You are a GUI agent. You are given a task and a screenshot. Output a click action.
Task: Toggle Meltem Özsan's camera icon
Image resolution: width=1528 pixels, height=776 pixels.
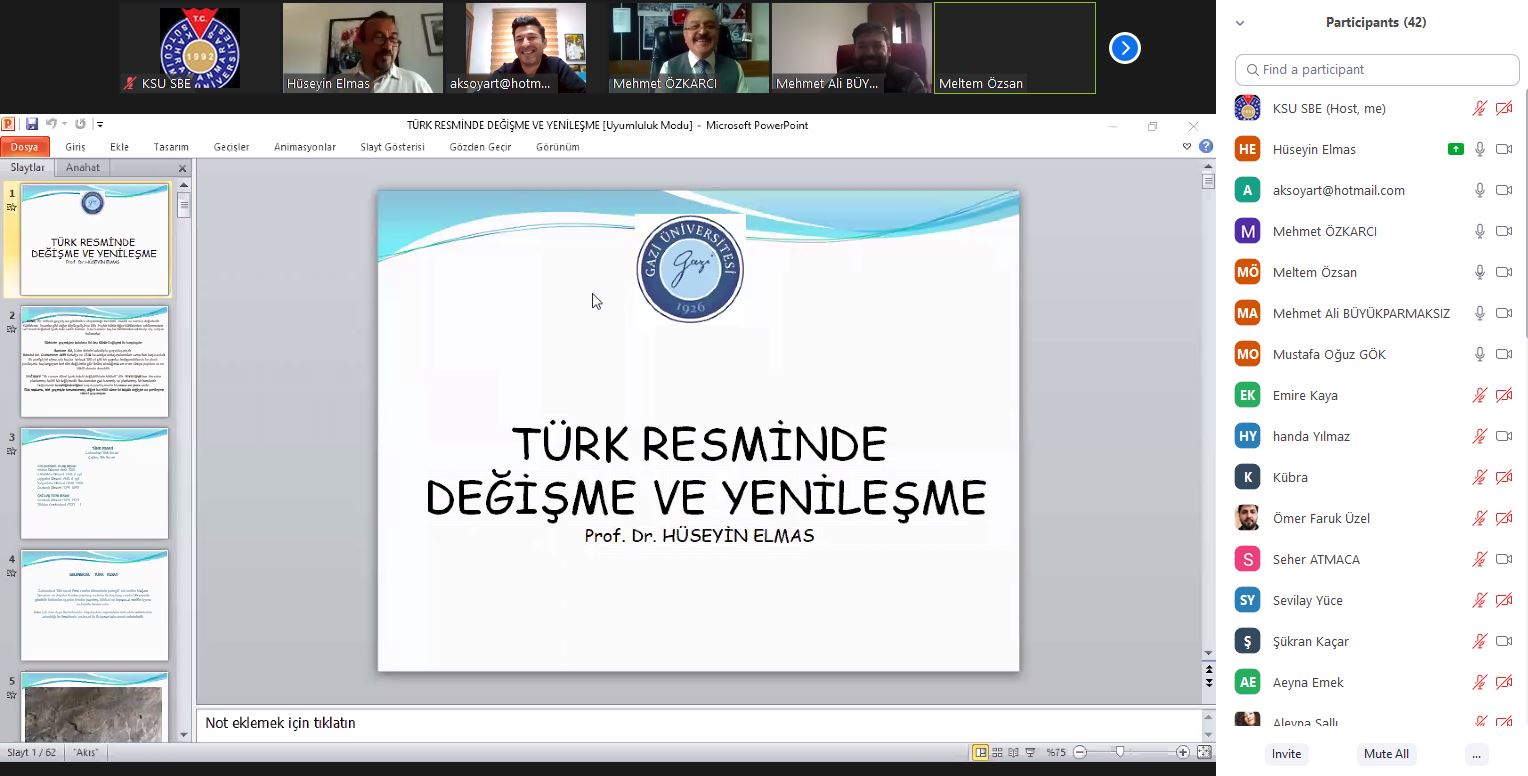click(x=1503, y=272)
